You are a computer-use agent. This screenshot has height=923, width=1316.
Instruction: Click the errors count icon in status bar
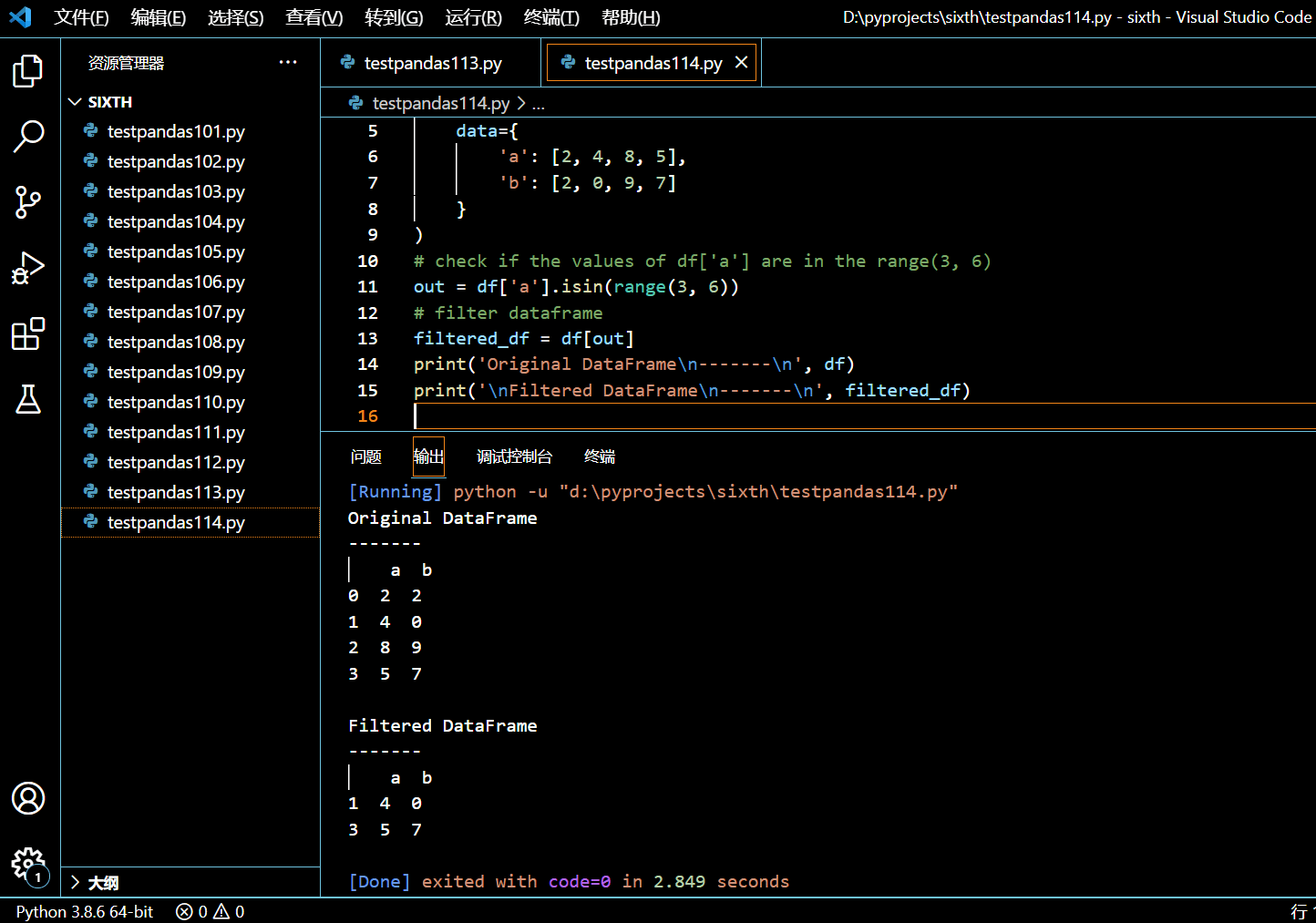pyautogui.click(x=184, y=911)
